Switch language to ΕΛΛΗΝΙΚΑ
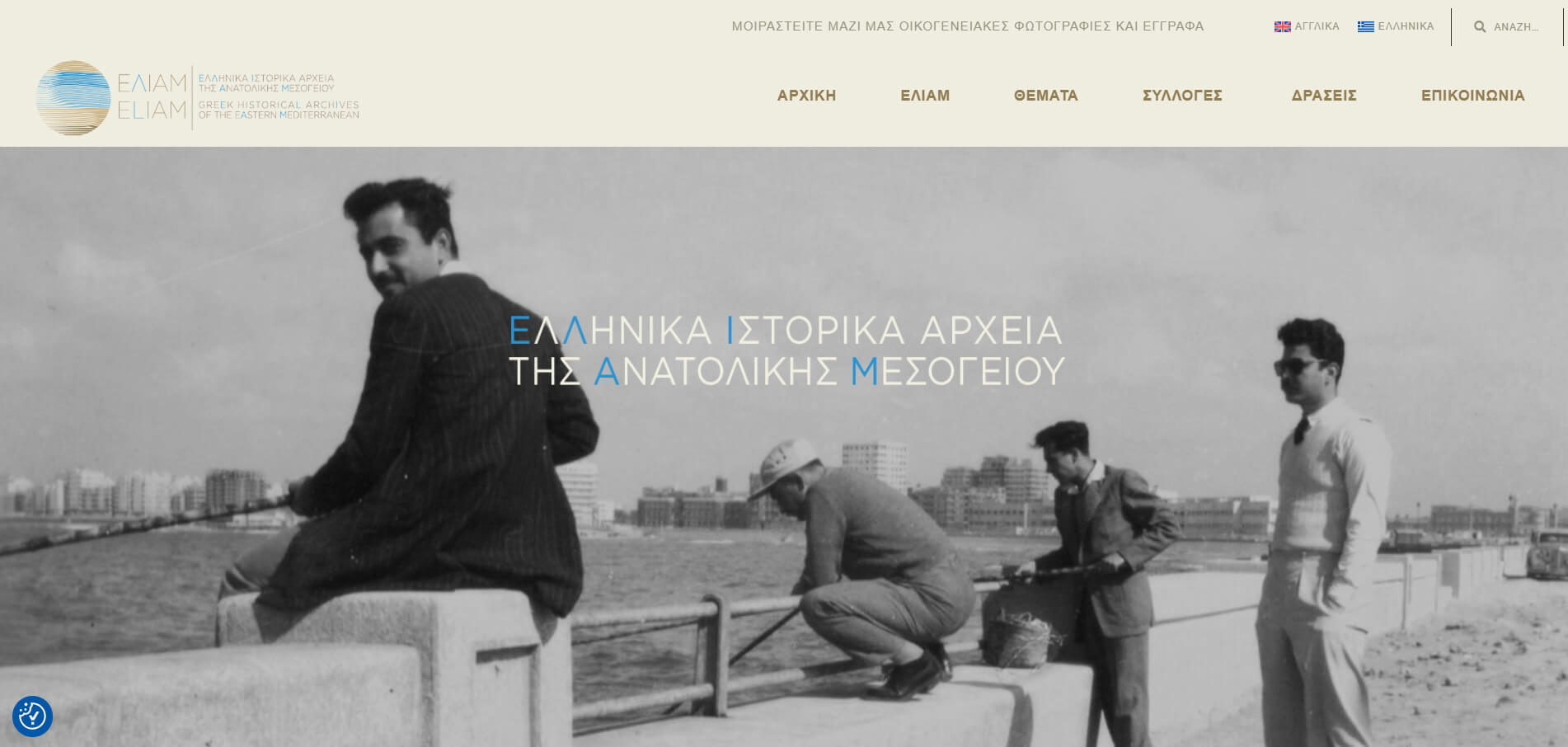Image resolution: width=1568 pixels, height=747 pixels. point(1396,26)
